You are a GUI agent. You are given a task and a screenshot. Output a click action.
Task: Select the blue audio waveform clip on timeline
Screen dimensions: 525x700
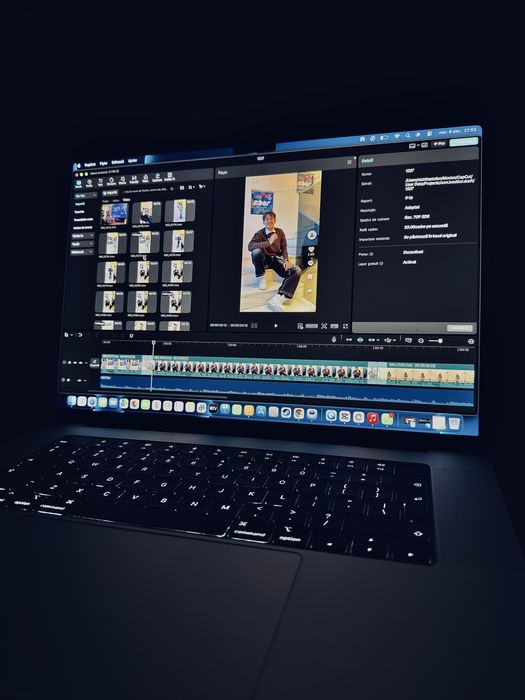(287, 391)
